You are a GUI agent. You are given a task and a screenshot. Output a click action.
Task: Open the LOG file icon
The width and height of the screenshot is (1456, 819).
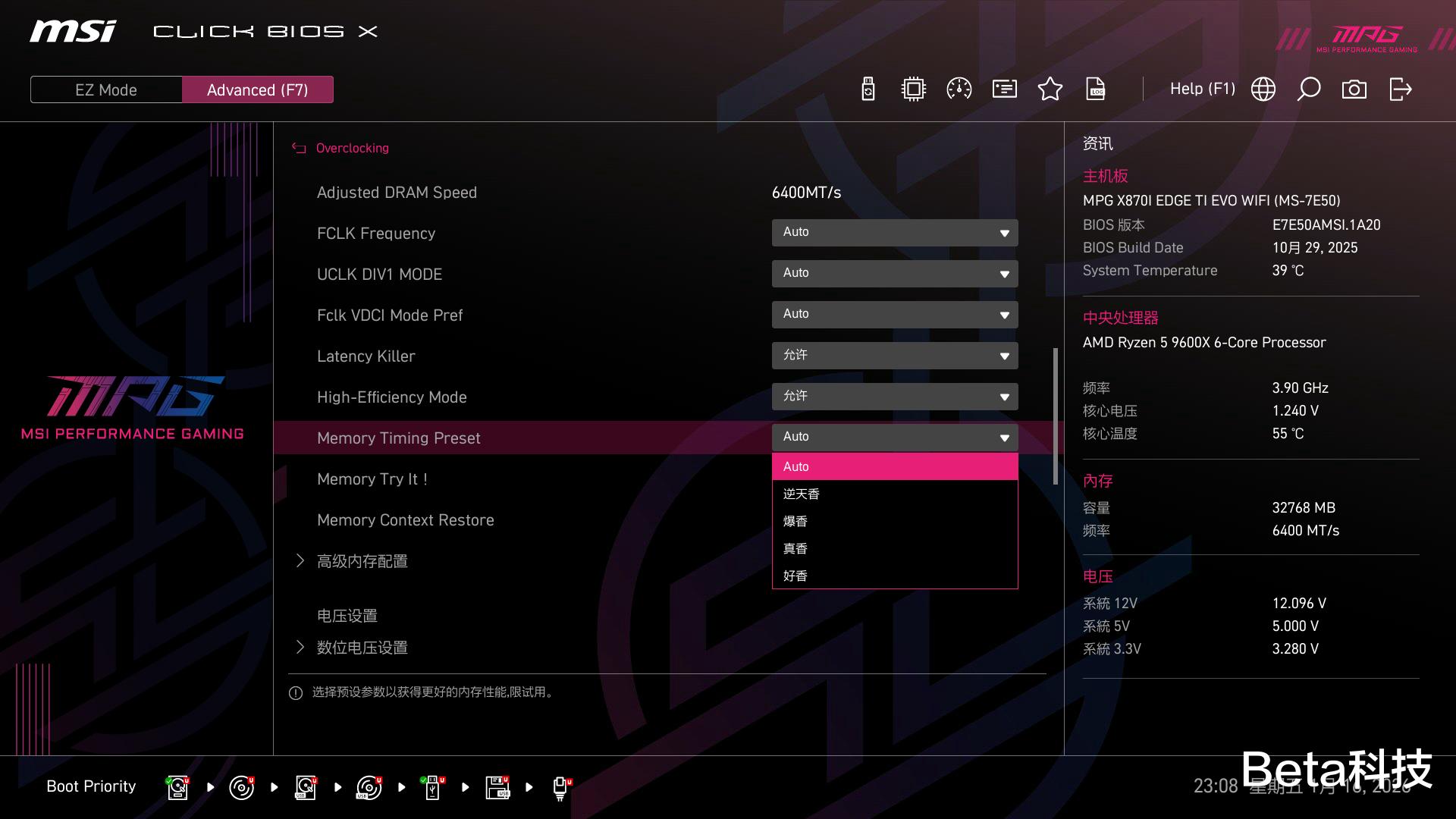pos(1096,89)
